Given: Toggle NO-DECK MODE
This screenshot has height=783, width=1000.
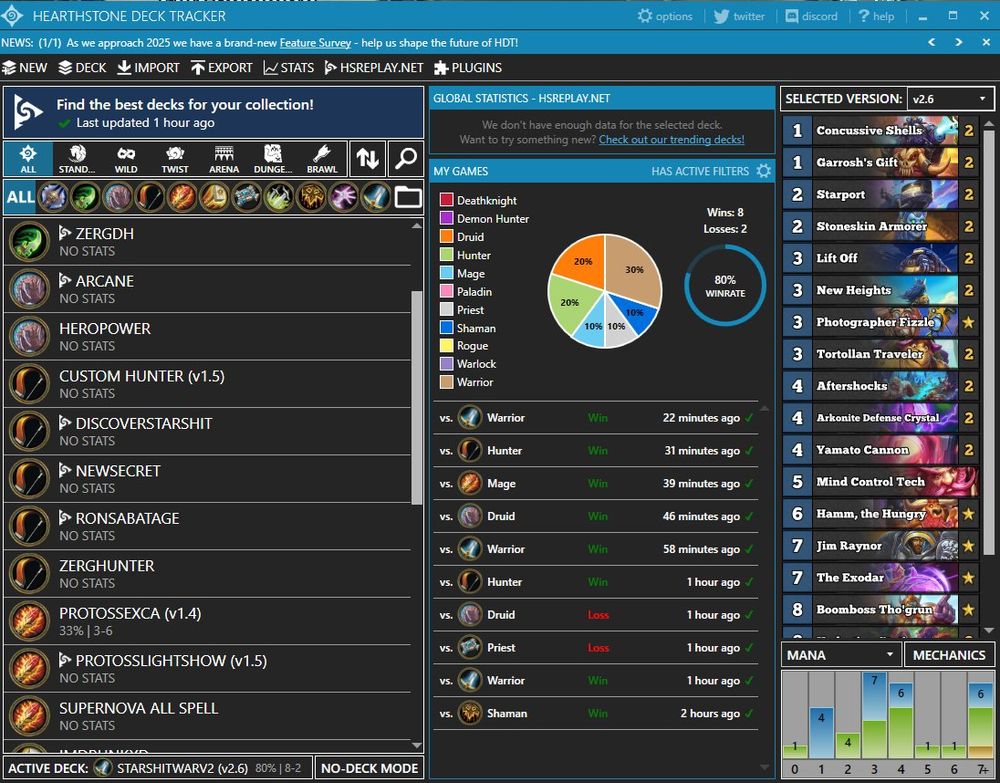Looking at the screenshot, I should point(370,768).
